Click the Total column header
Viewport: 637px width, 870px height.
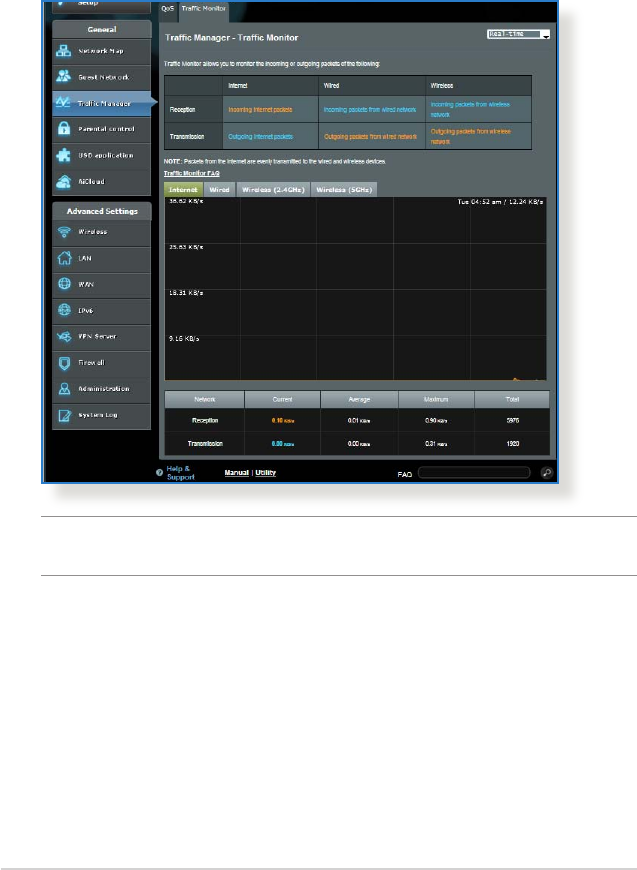pos(512,399)
